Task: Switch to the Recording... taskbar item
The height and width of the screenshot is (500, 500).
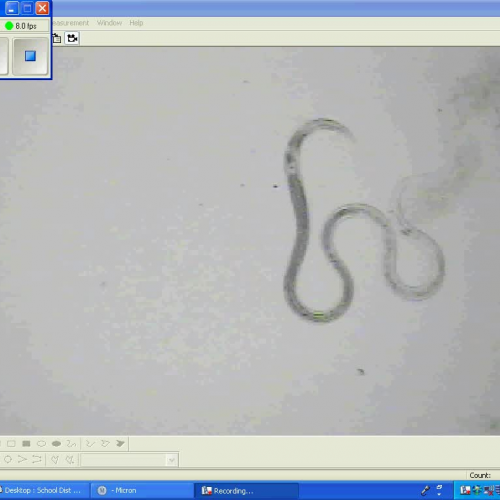Action: pyautogui.click(x=246, y=491)
